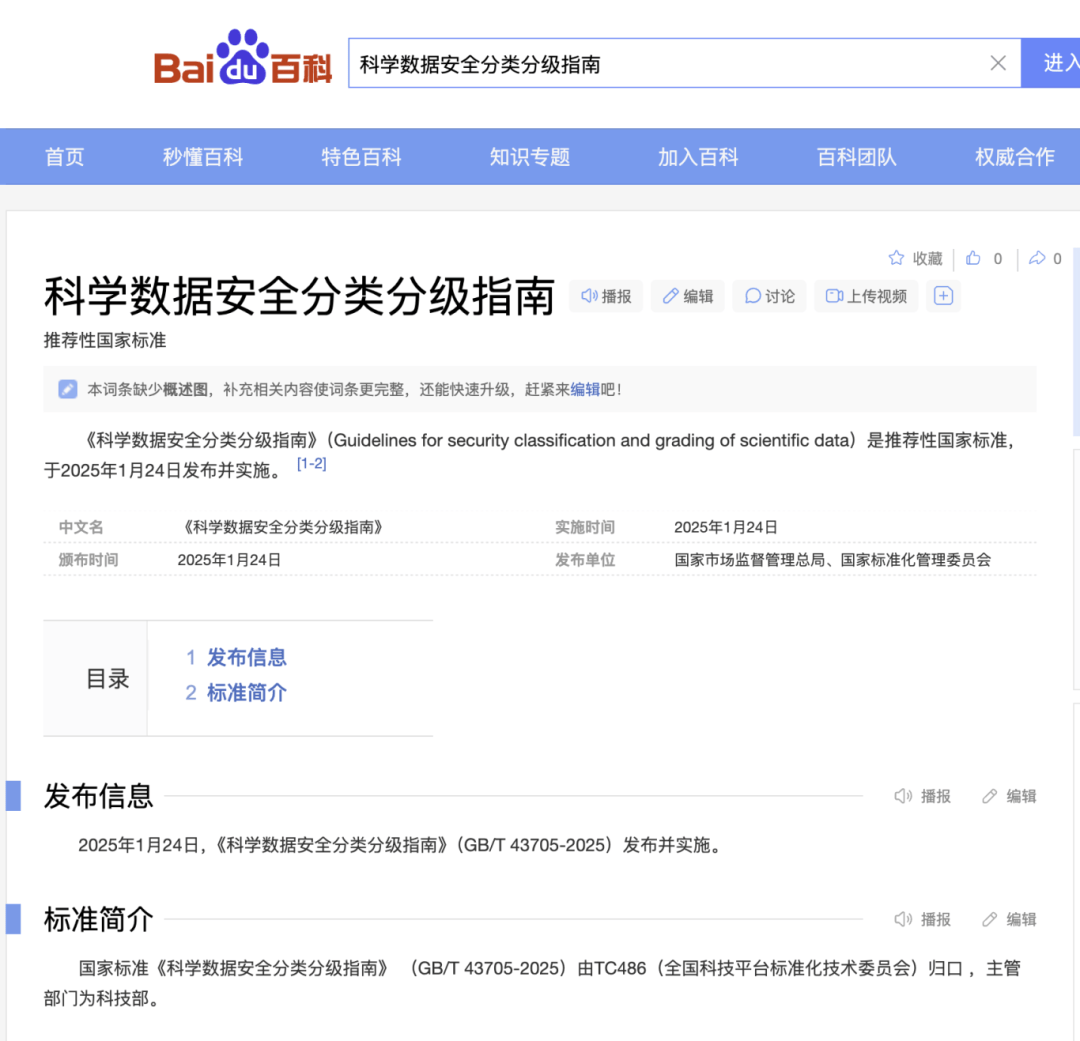
Task: Click the plus icon beside 上传视频
Action: pyautogui.click(x=943, y=296)
